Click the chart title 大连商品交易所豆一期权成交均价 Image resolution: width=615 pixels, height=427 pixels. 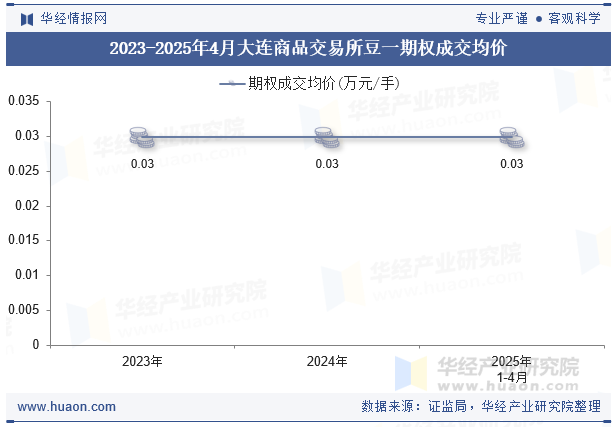point(308,49)
